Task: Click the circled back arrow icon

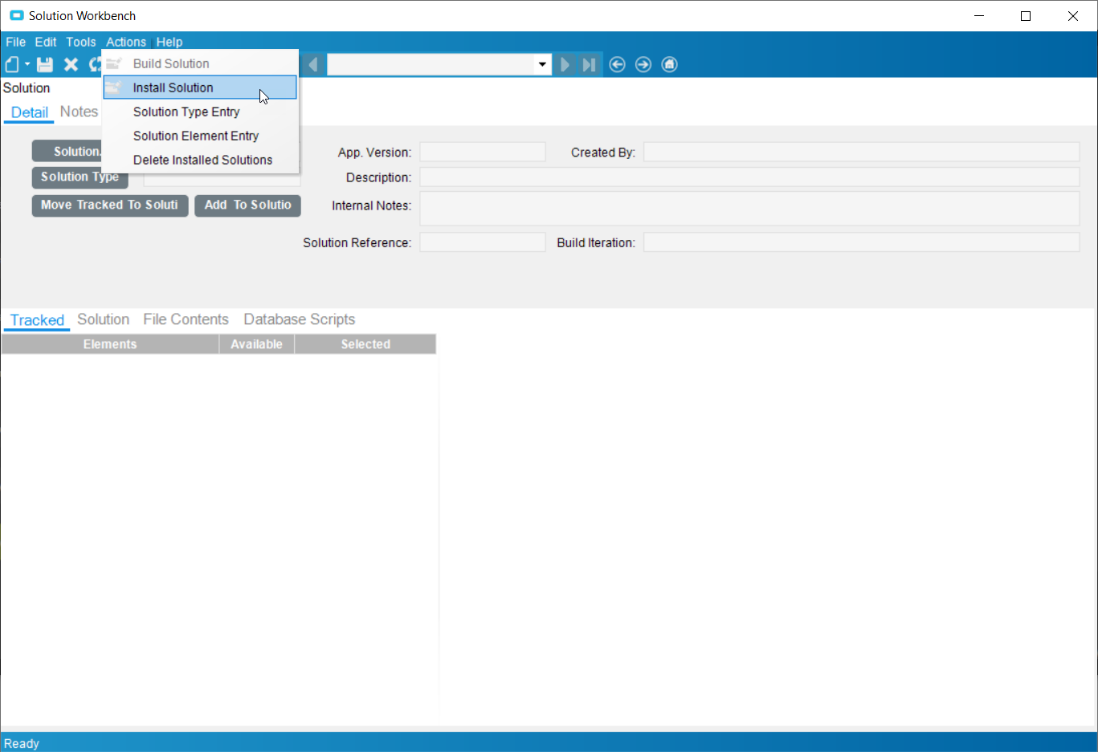Action: pos(617,65)
